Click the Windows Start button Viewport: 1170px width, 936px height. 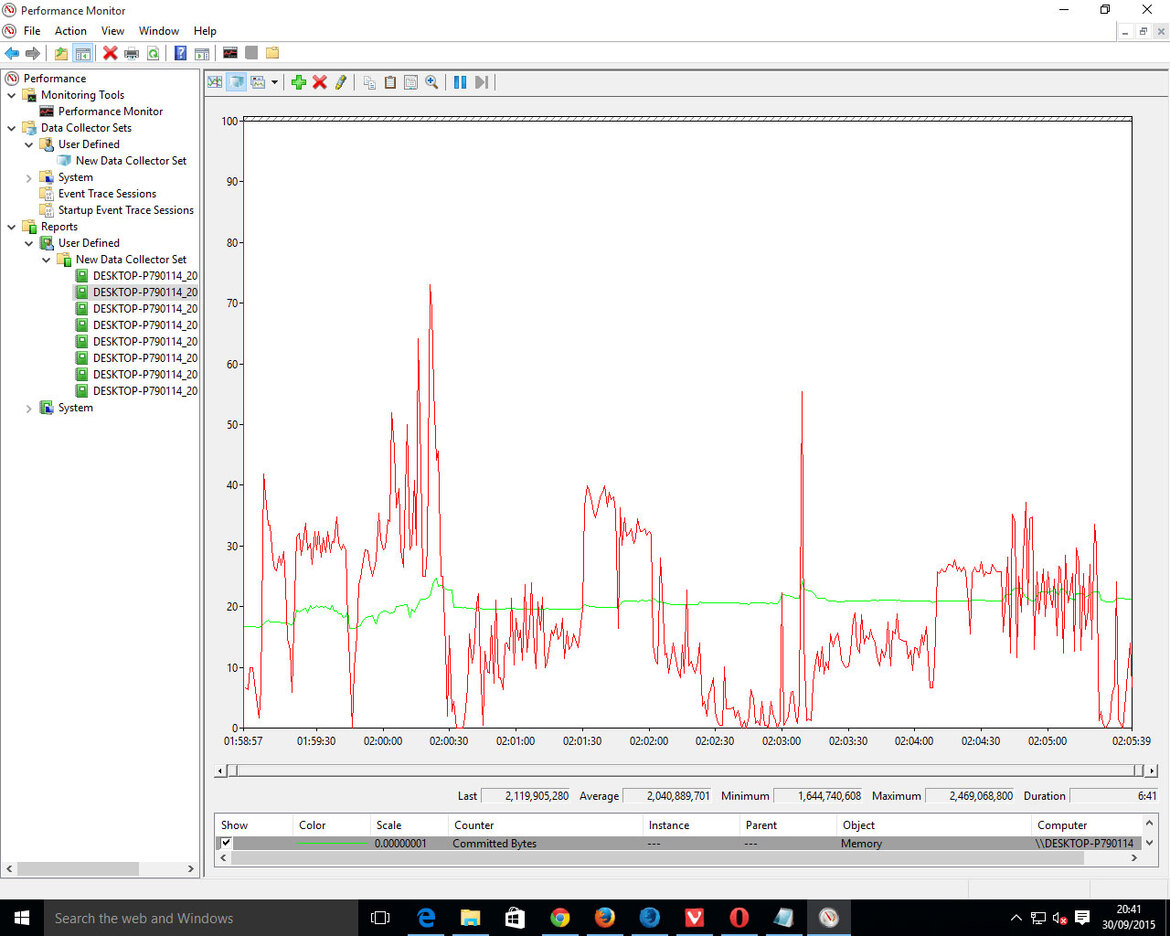pyautogui.click(x=22, y=918)
